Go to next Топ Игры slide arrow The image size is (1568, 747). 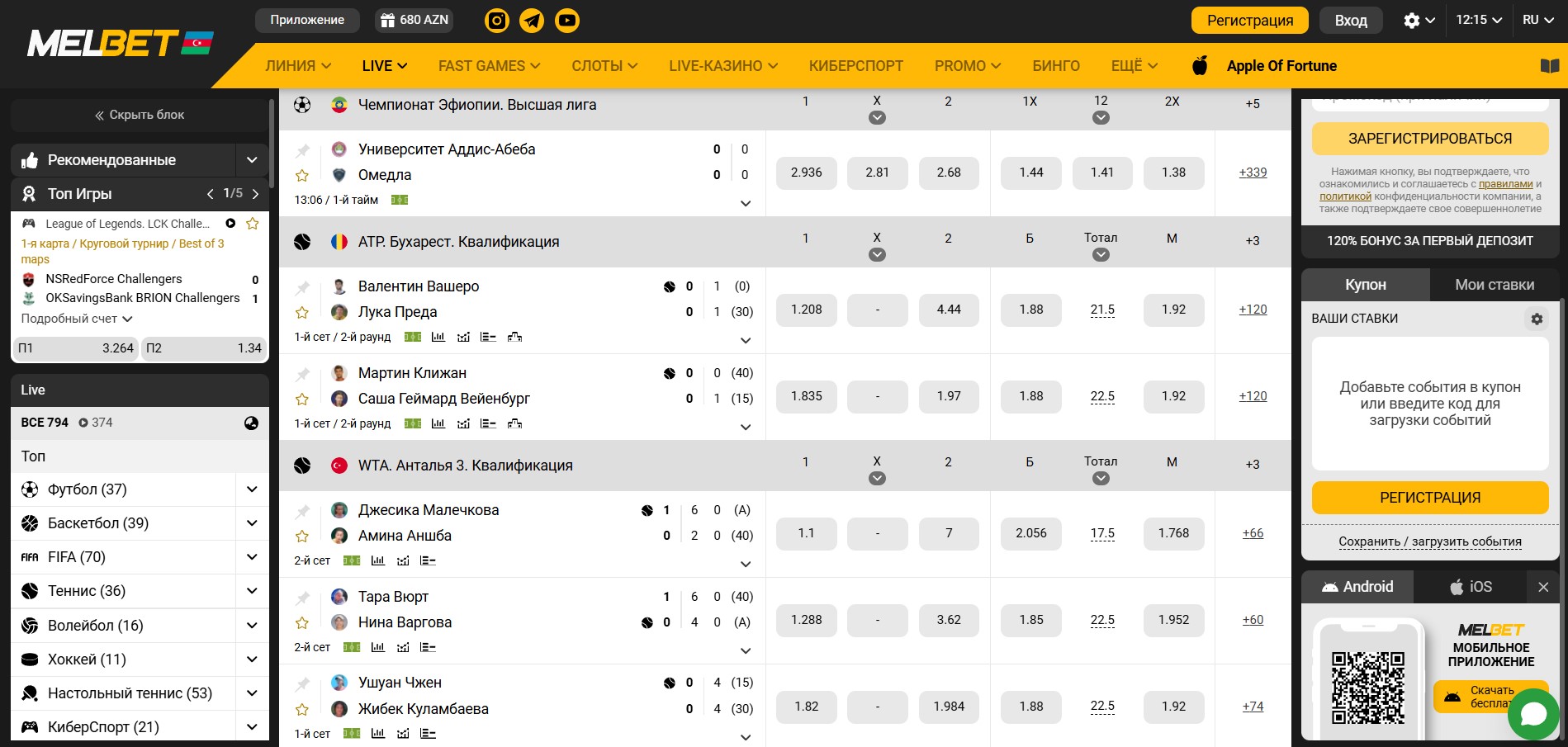point(256,194)
